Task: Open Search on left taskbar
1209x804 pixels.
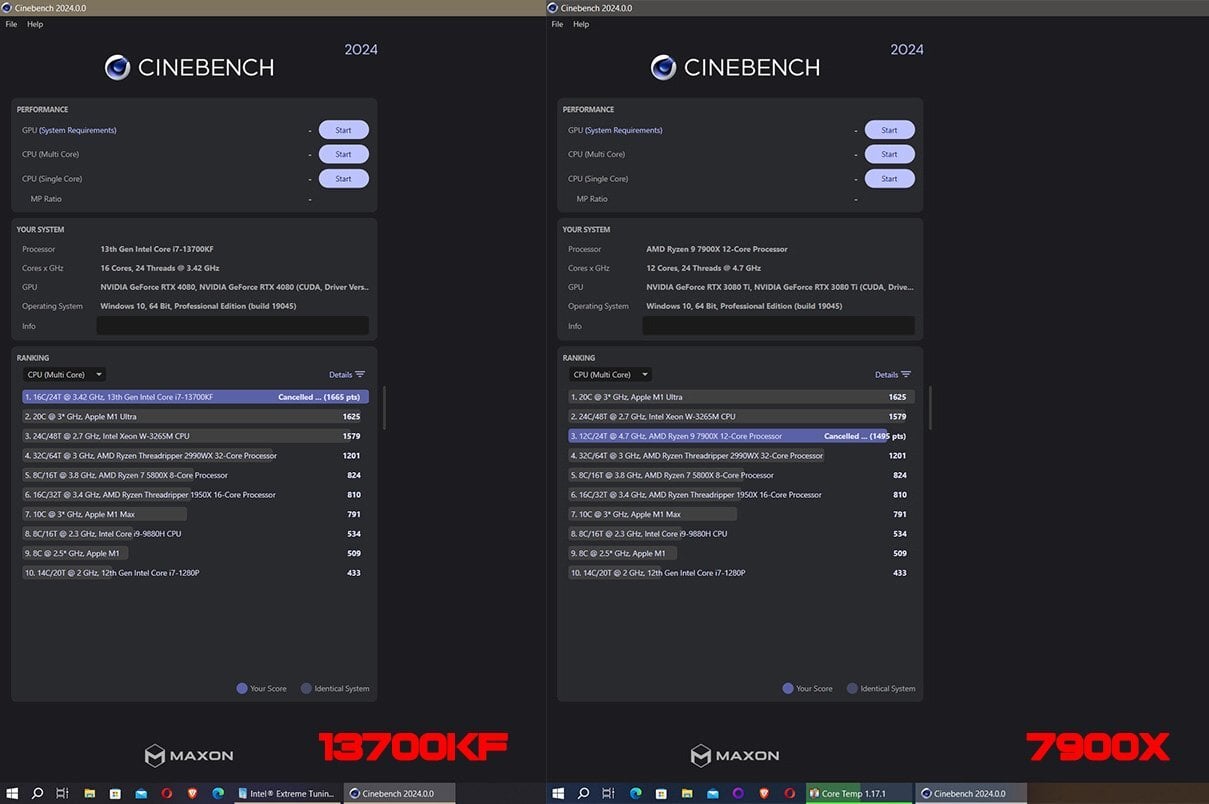Action: coord(37,794)
